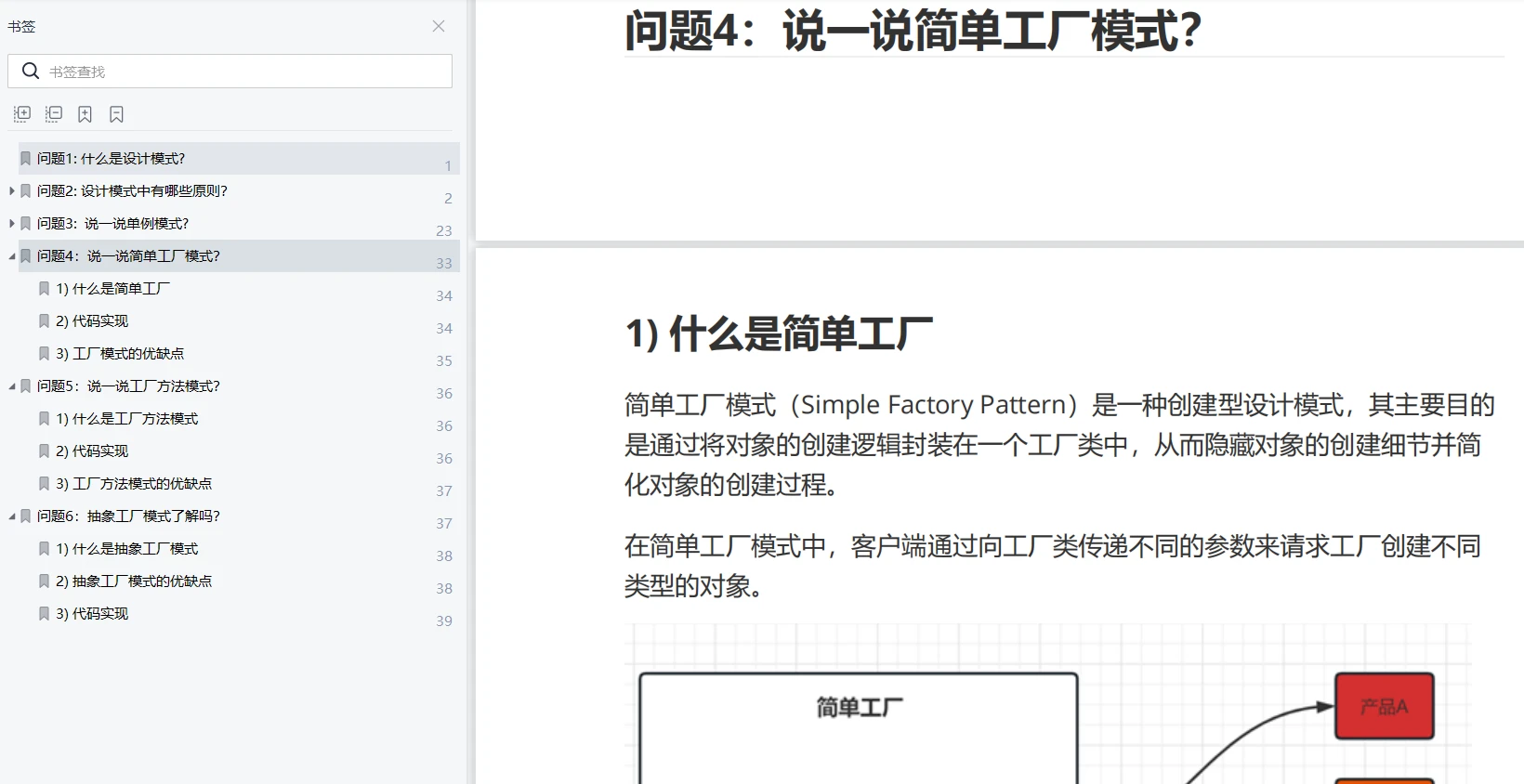
Task: Click the delete bookmark icon
Action: (x=116, y=114)
